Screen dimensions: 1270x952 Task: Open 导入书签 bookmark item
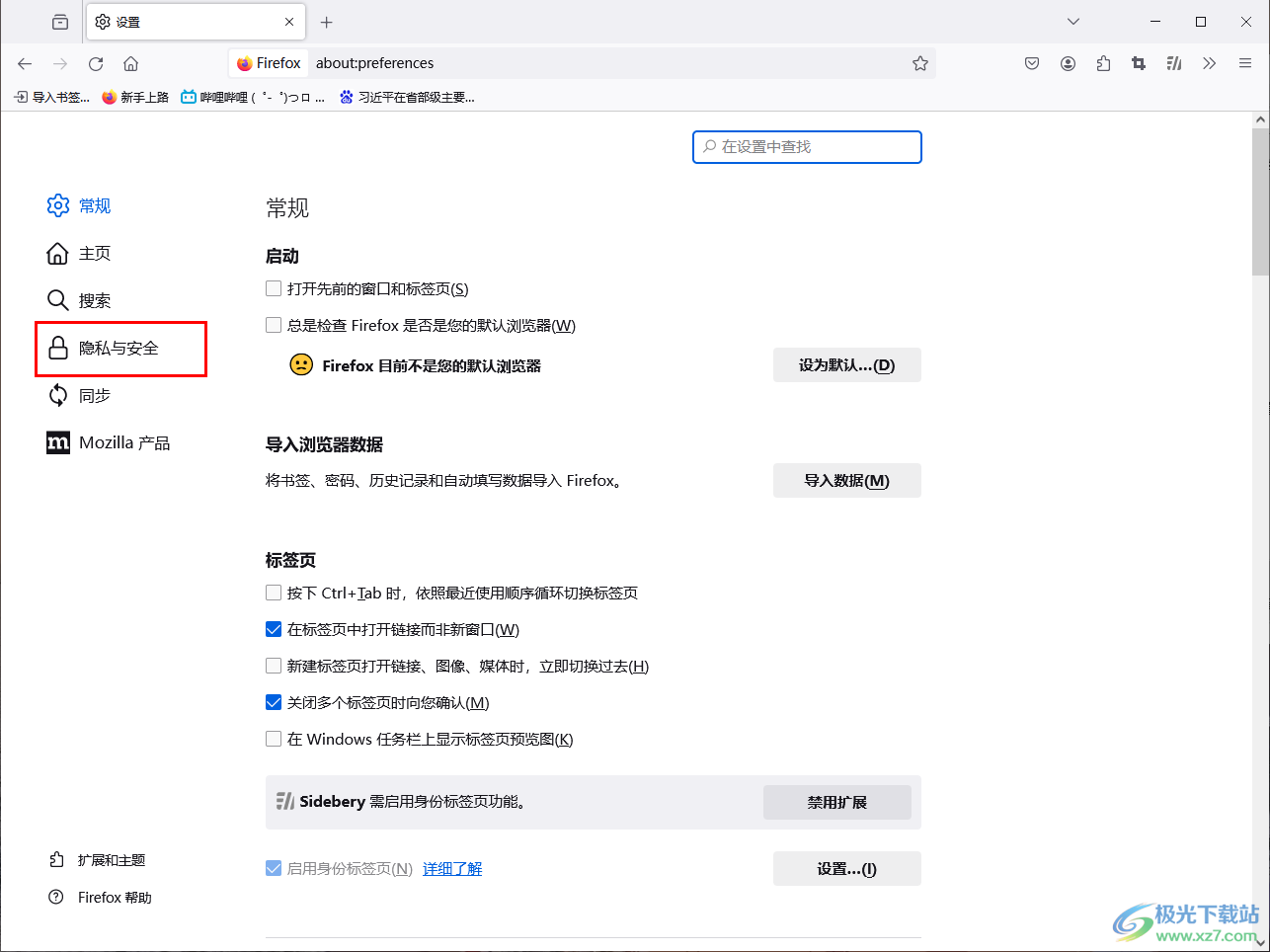tap(51, 97)
